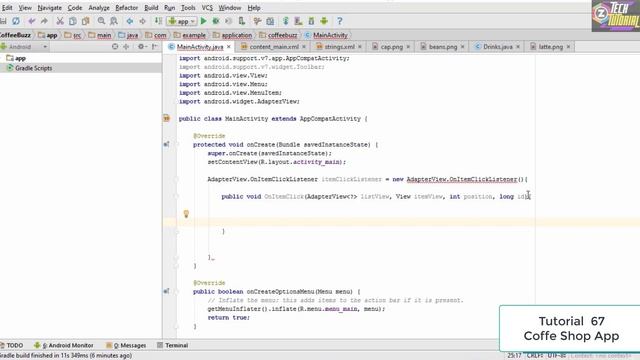Close the Drinks.java tab
This screenshot has width=640, height=360.
[x=518, y=47]
